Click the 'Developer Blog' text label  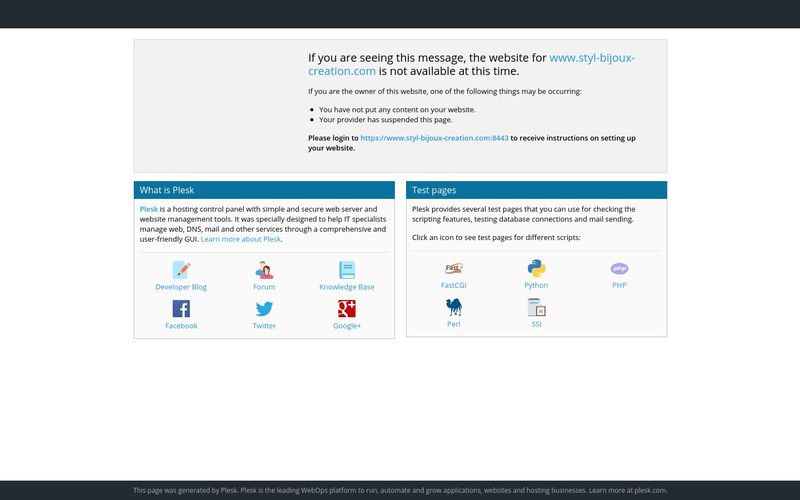(181, 287)
